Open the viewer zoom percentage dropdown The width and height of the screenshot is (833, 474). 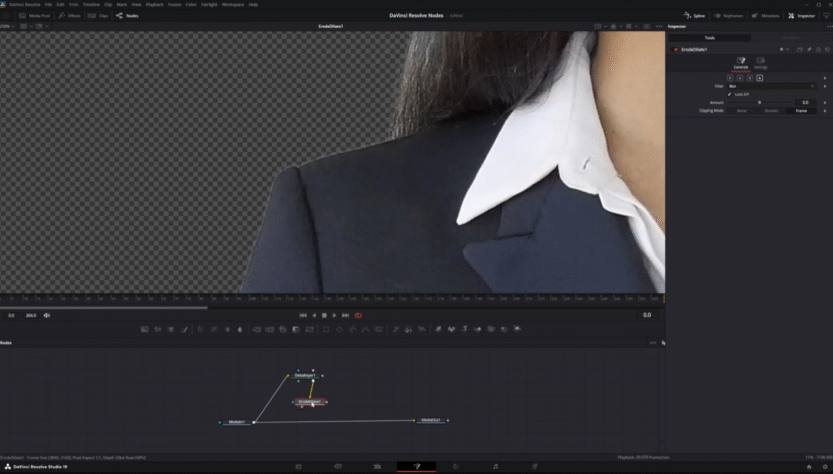(x=8, y=26)
